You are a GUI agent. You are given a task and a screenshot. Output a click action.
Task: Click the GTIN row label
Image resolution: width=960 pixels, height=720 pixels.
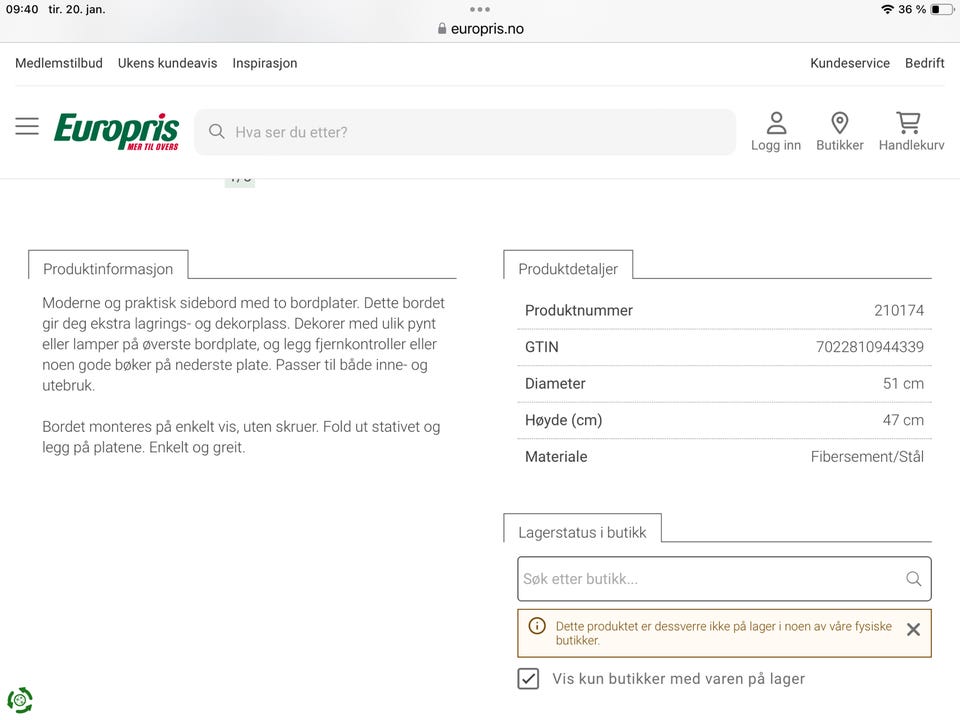[542, 347]
